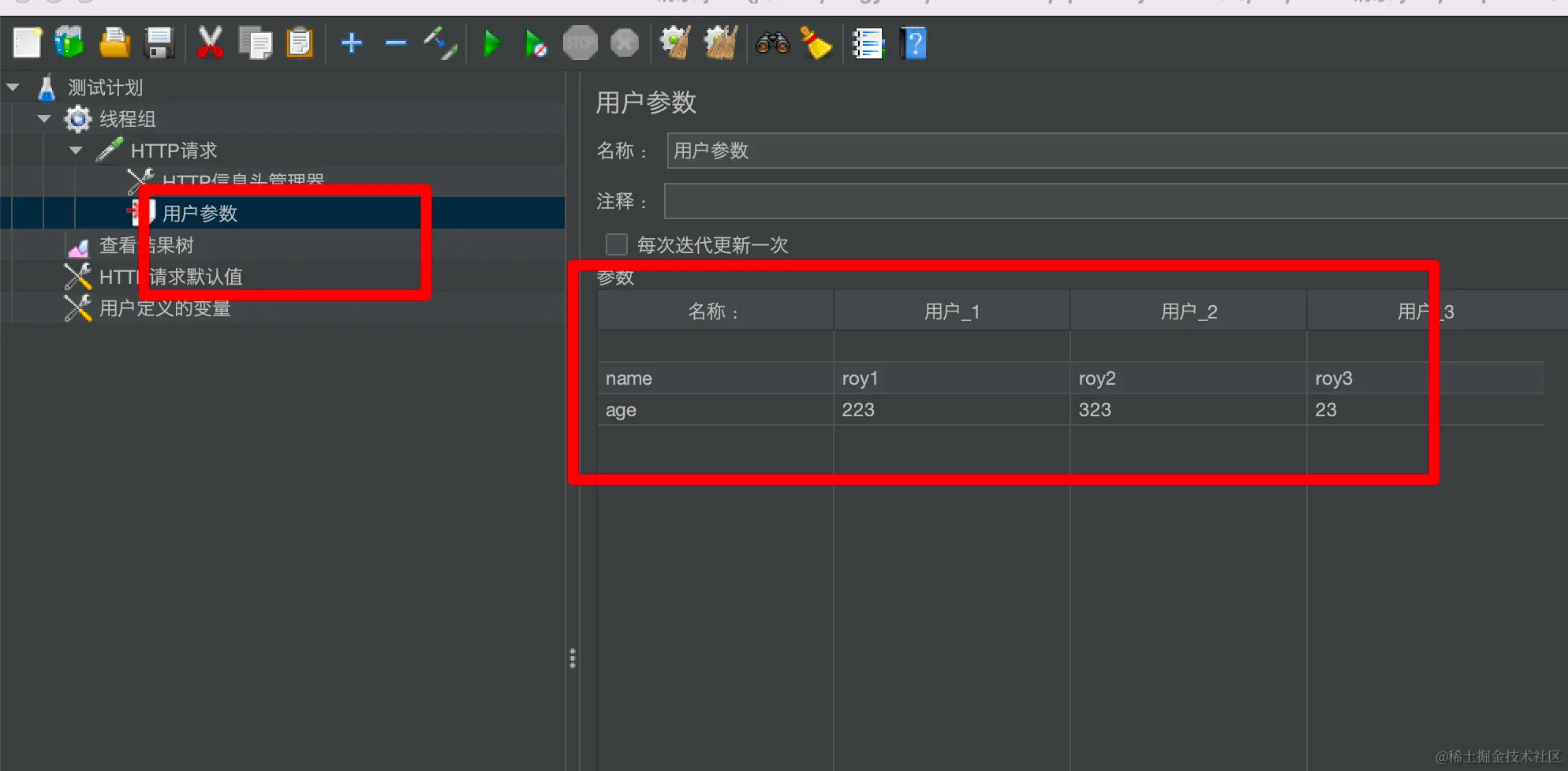Click the 用户_1 column header
The image size is (1568, 771).
(952, 311)
